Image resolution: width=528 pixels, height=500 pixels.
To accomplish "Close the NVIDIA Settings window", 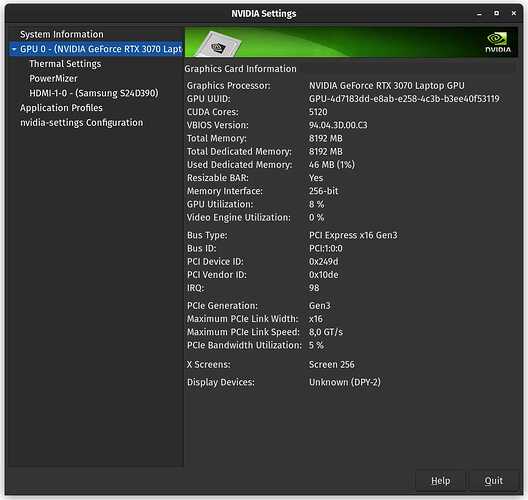I will [514, 13].
